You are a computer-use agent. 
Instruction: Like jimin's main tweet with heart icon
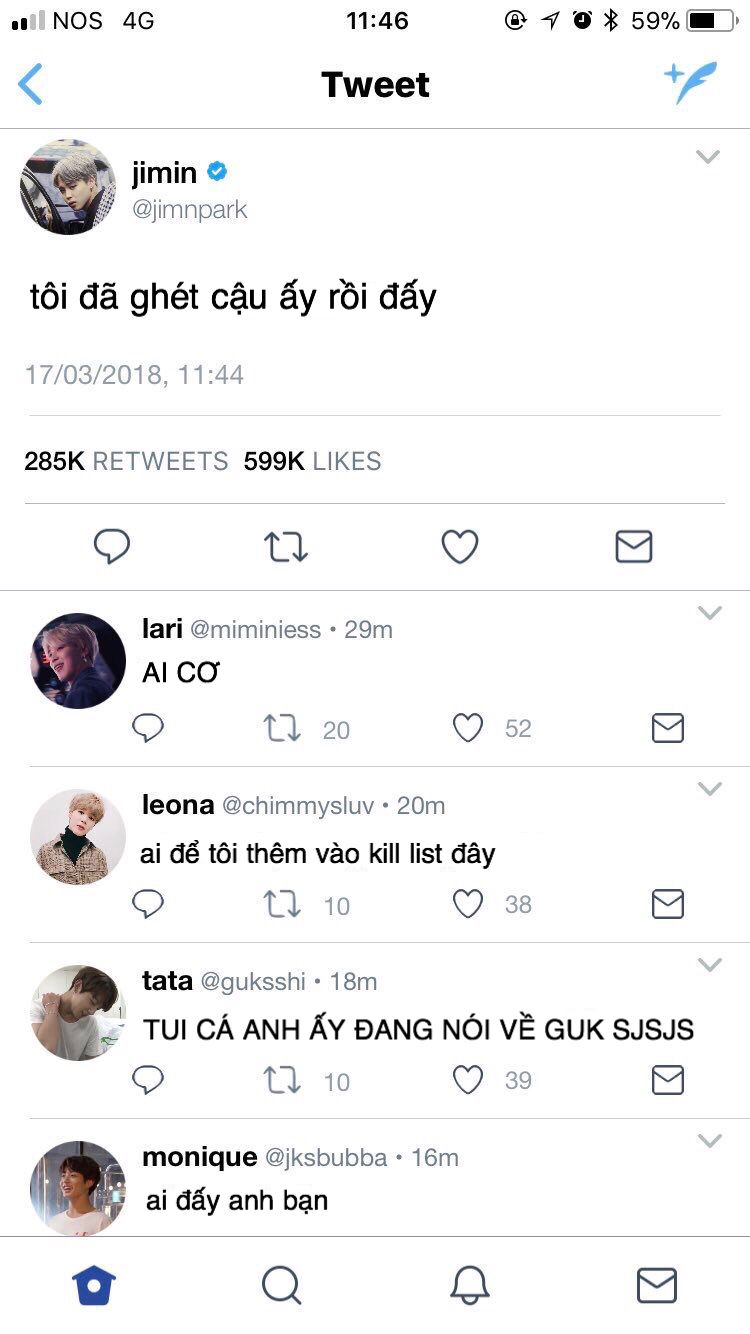460,547
